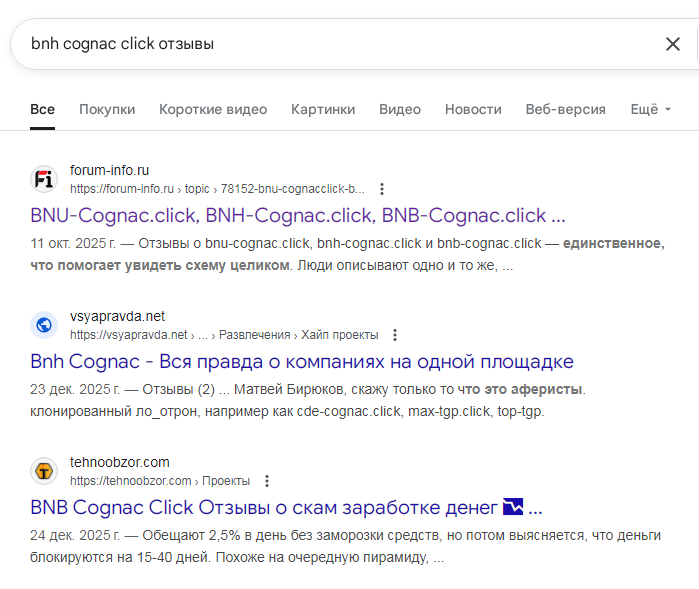Open "Bnh Cognac - Вся правда о компаниях" link
Image resolution: width=699 pixels, height=589 pixels.
click(x=302, y=361)
